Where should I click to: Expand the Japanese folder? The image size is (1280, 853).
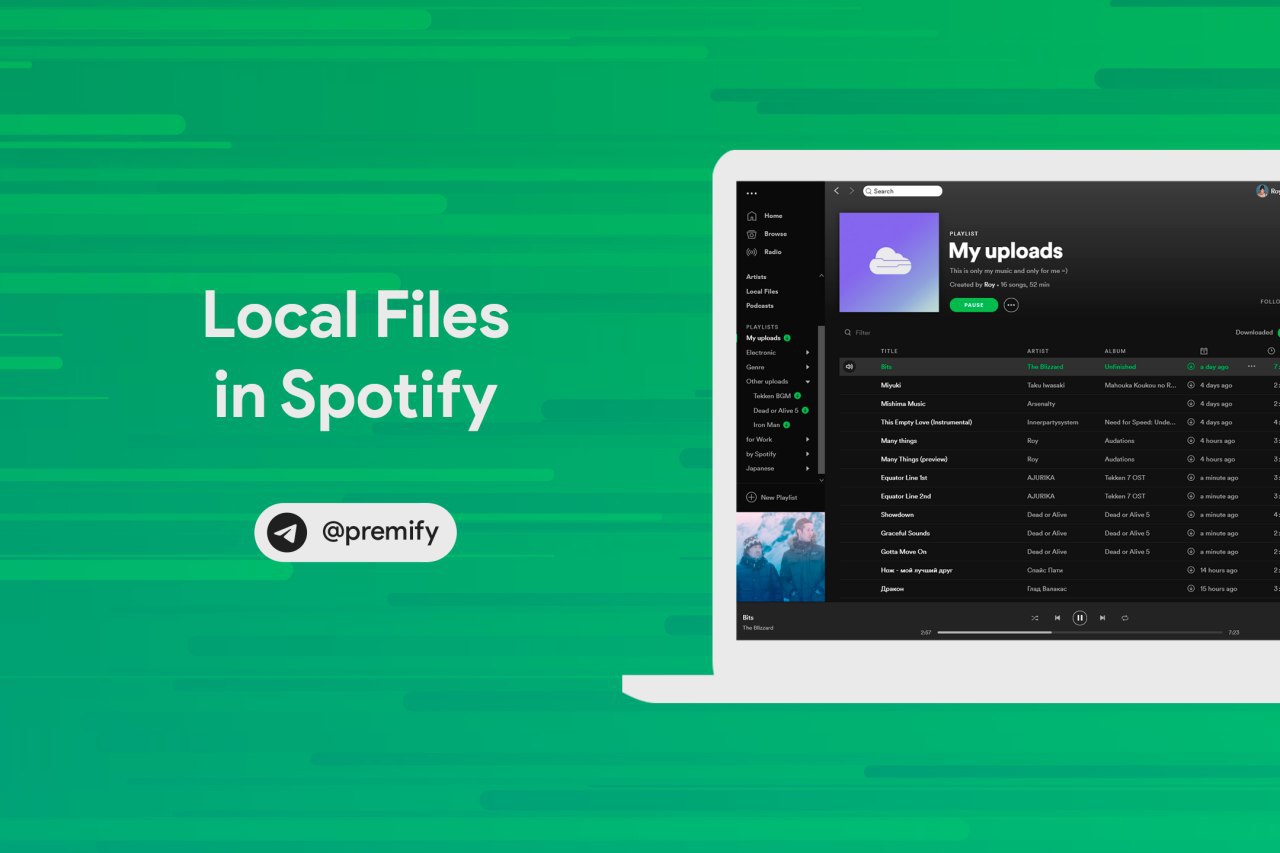(x=808, y=469)
